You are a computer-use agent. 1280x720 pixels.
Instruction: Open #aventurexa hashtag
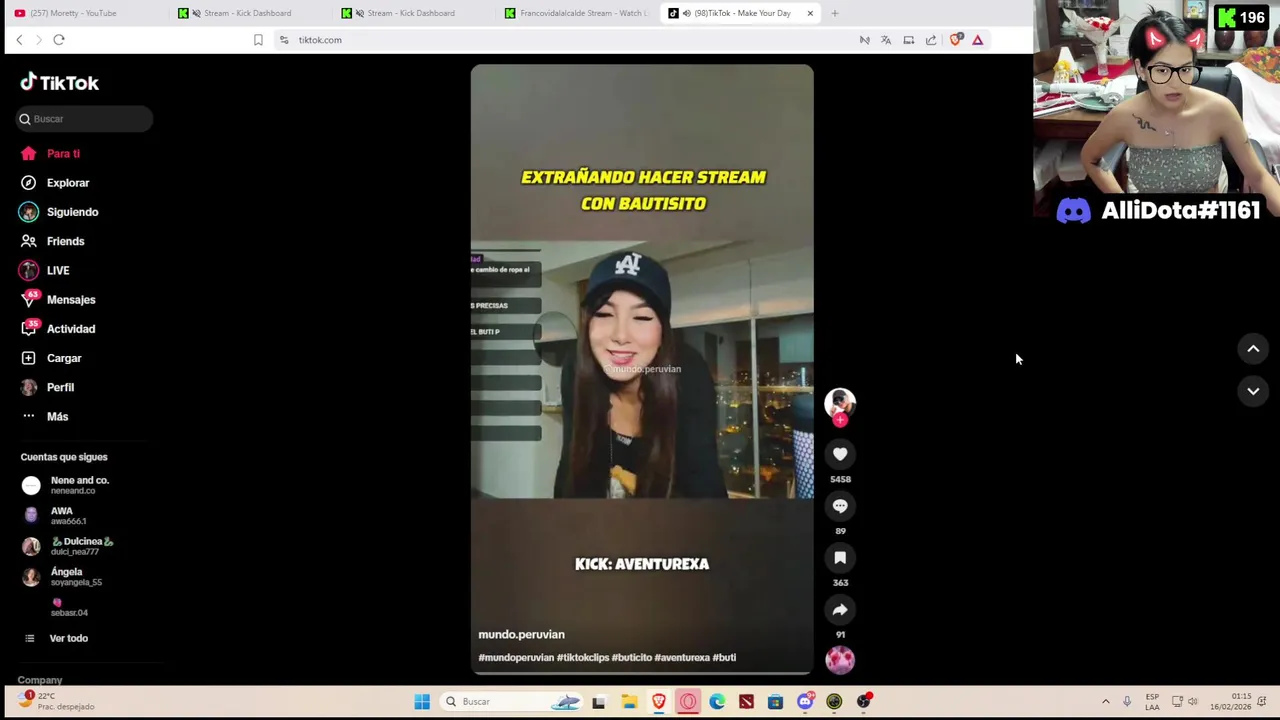point(682,657)
